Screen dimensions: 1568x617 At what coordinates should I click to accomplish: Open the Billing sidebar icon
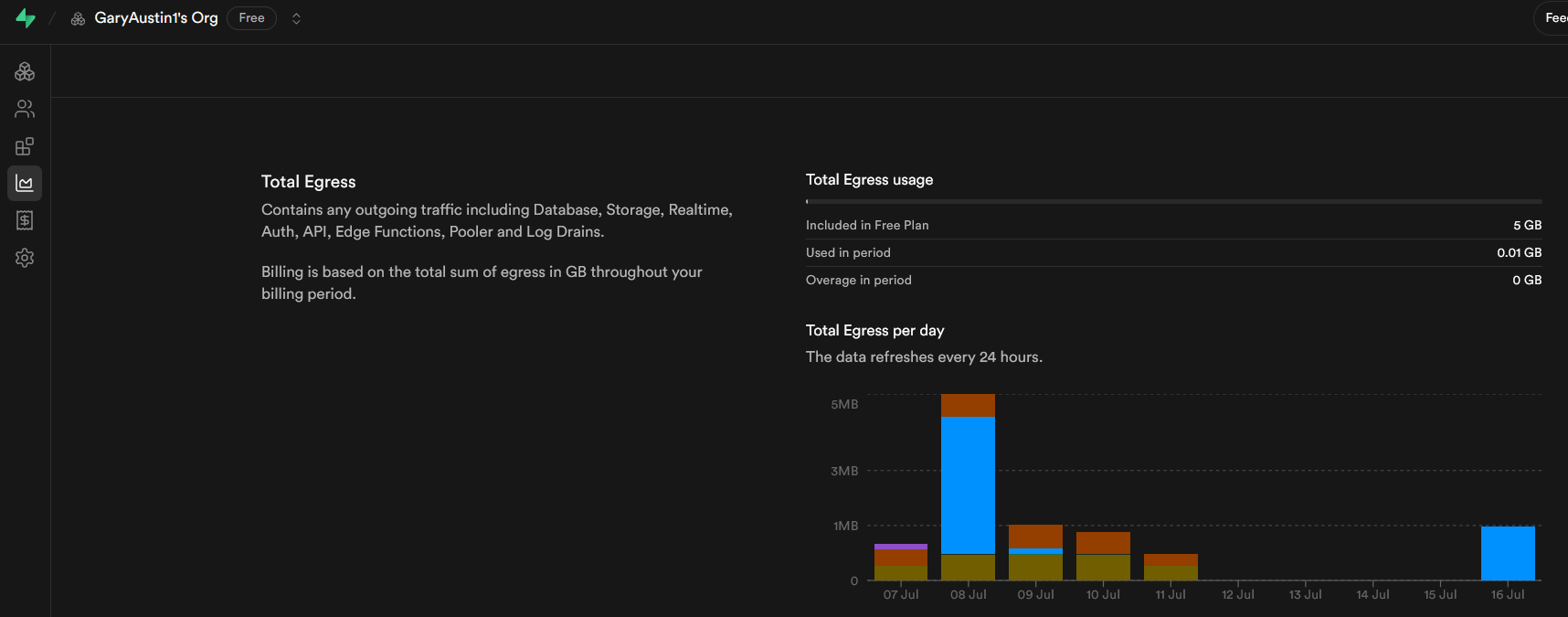point(25,220)
